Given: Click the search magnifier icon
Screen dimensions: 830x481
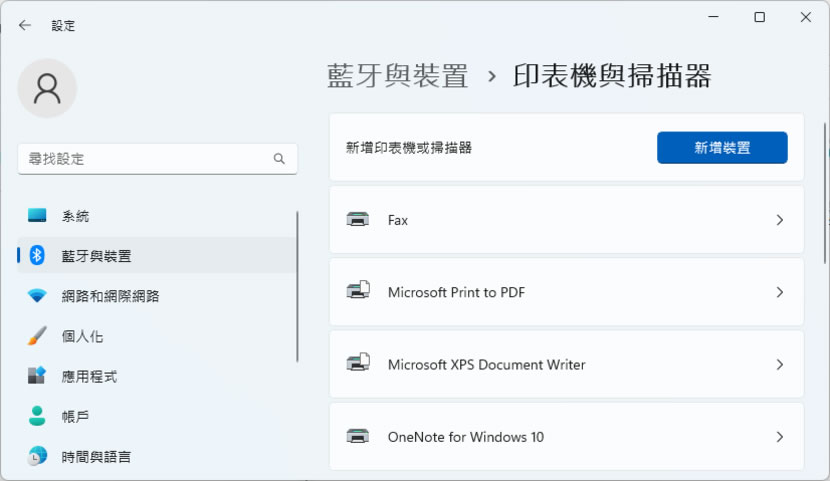Looking at the screenshot, I should coord(279,159).
